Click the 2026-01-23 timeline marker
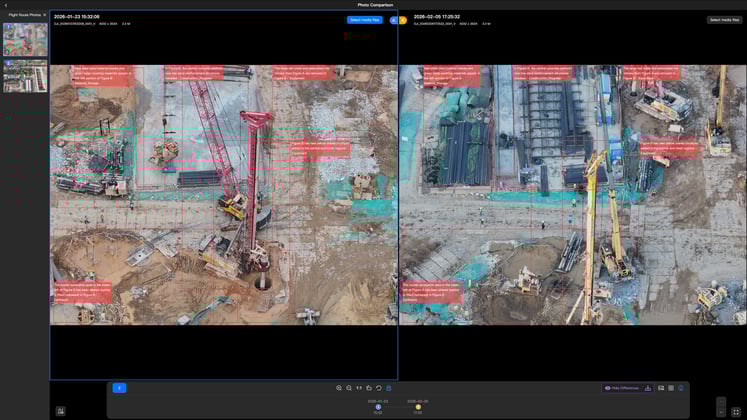 click(x=378, y=407)
